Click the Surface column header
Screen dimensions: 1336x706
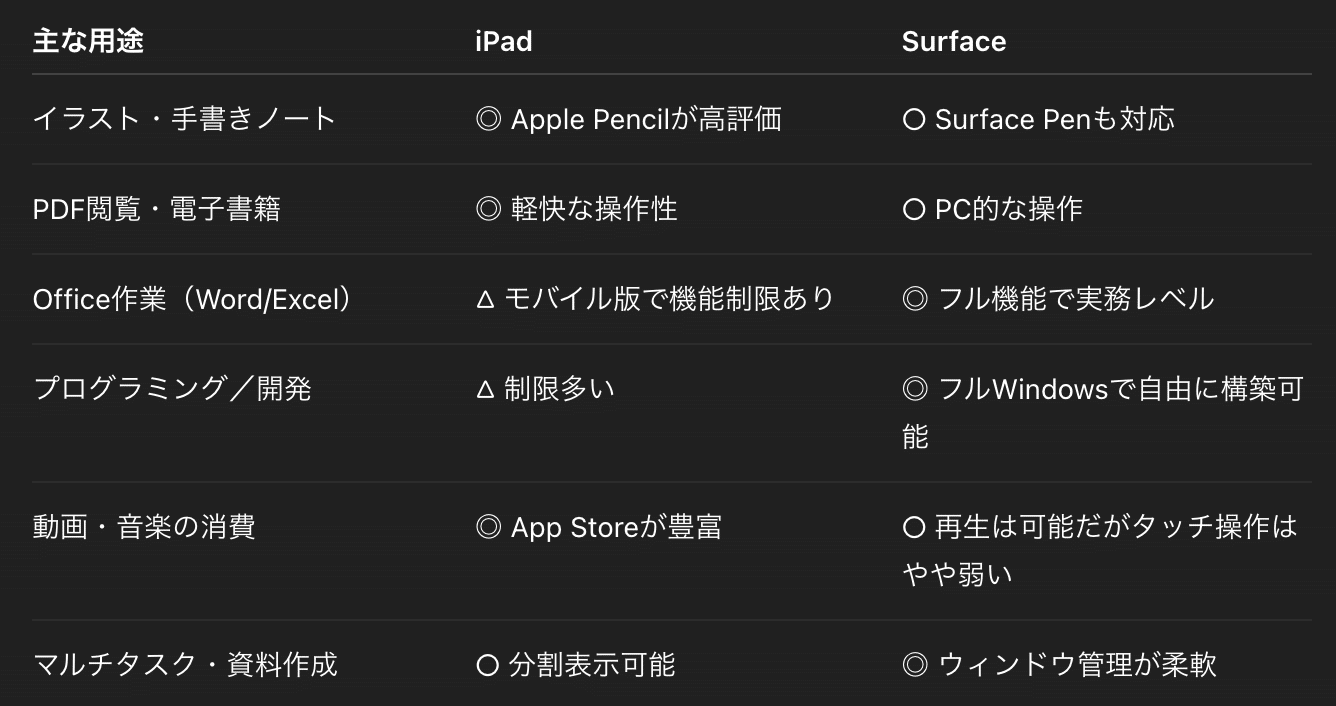(x=954, y=41)
